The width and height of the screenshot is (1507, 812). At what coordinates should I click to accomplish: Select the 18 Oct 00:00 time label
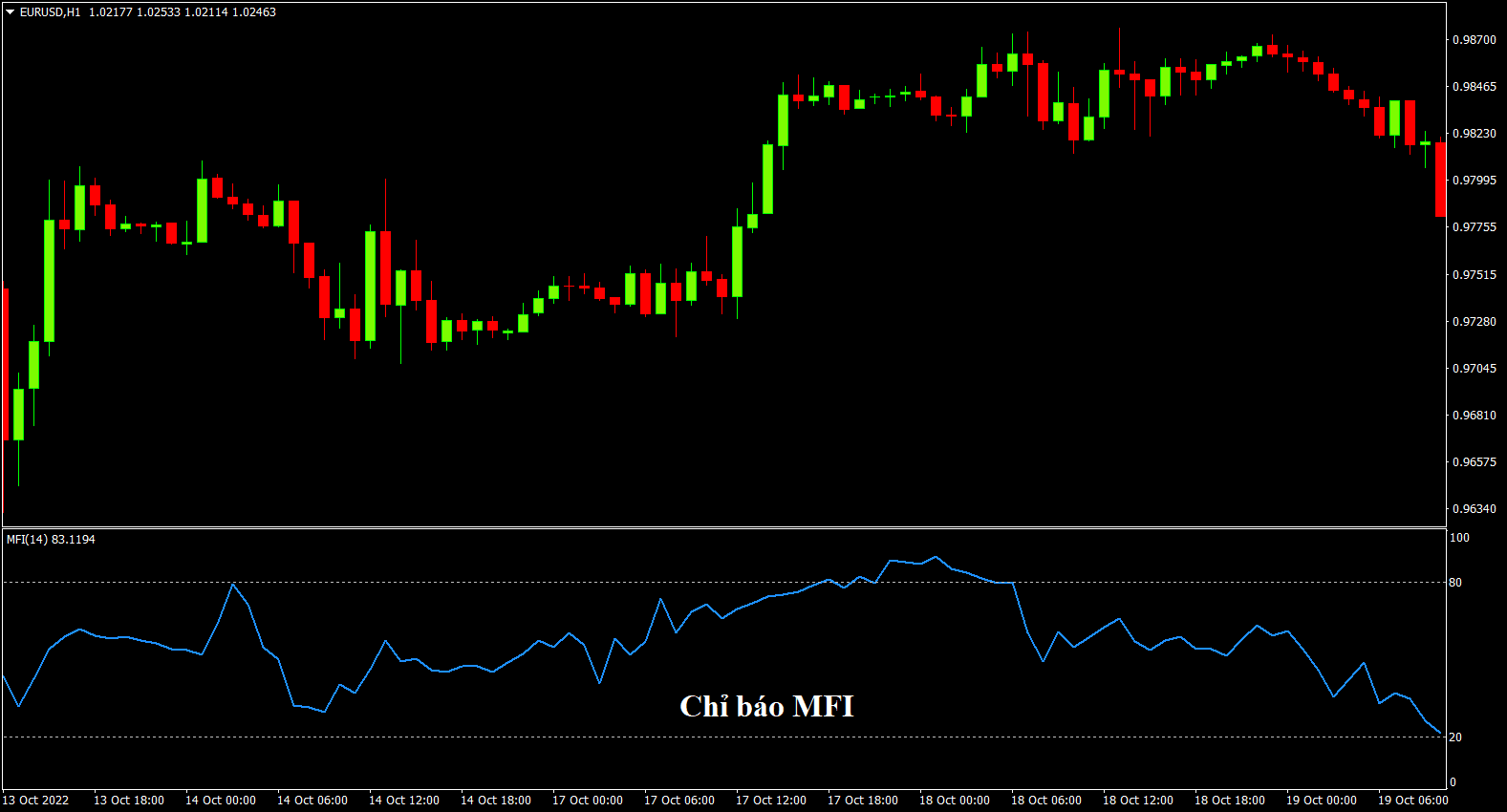pyautogui.click(x=955, y=801)
